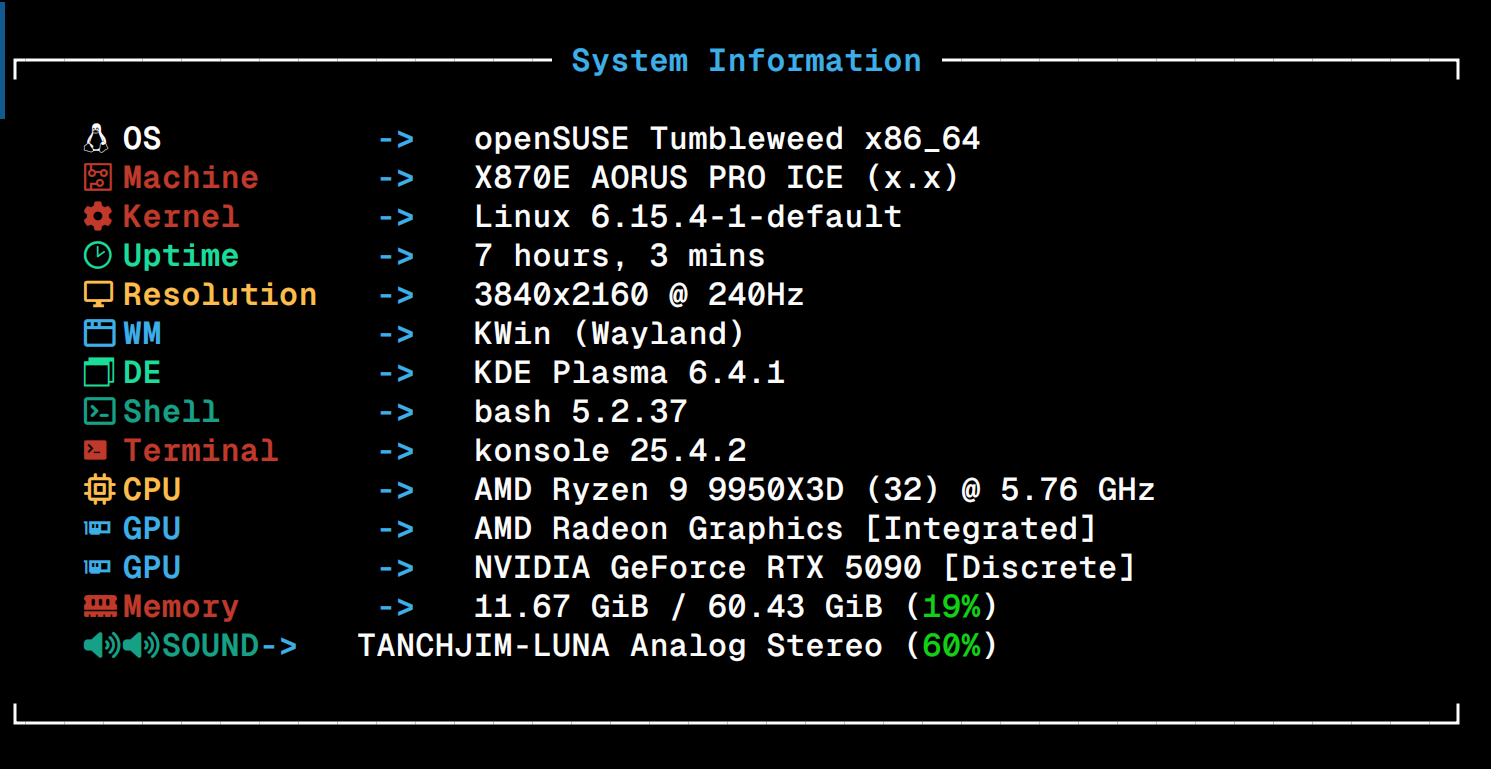Click 'TANCHJIM-LUNA Analog Stereo' text
This screenshot has height=769, width=1491.
point(620,645)
